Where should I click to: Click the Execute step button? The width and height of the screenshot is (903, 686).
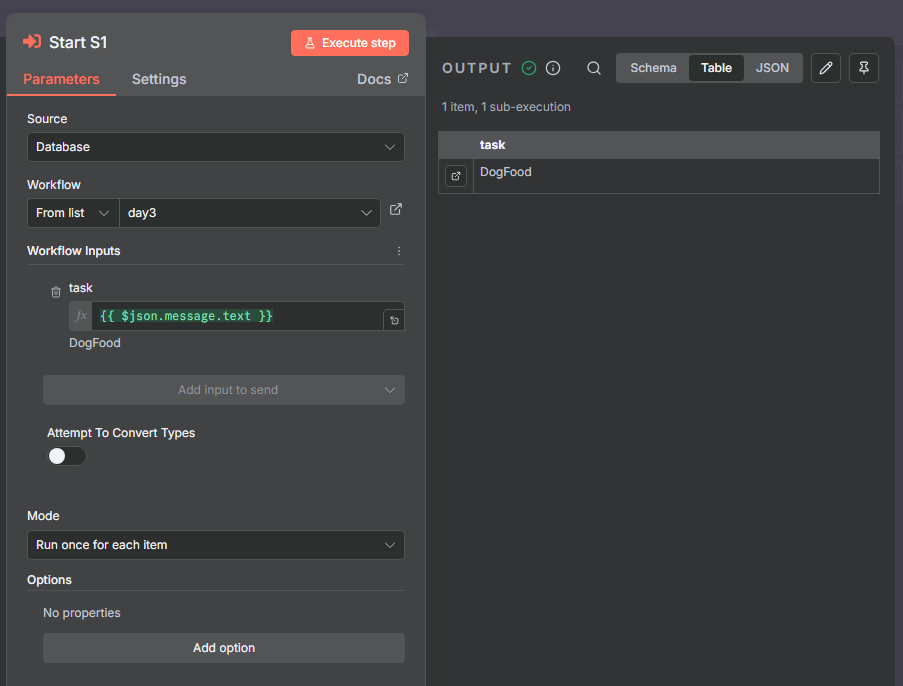point(349,43)
